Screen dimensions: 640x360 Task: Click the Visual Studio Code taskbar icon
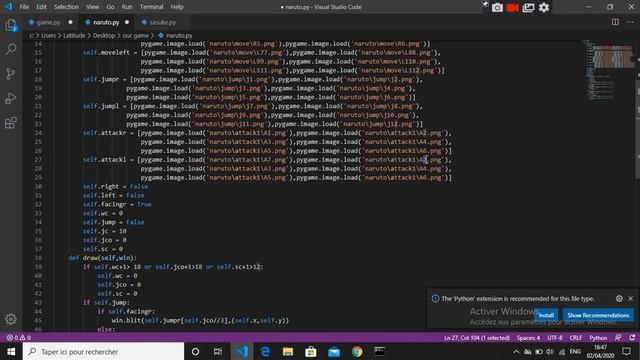tap(242, 351)
